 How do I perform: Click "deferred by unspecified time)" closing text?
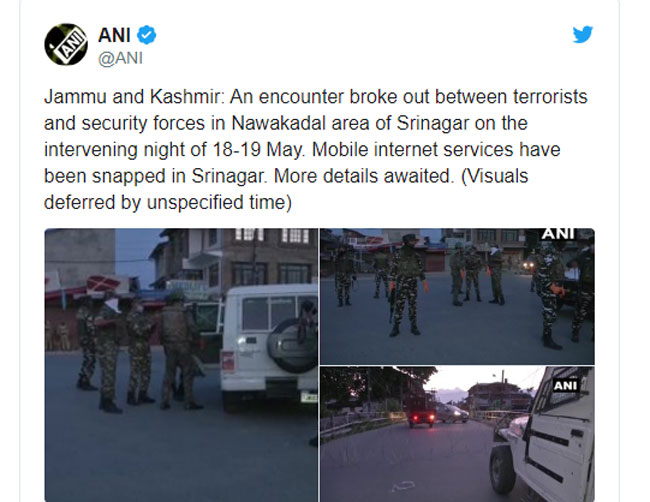pos(168,203)
